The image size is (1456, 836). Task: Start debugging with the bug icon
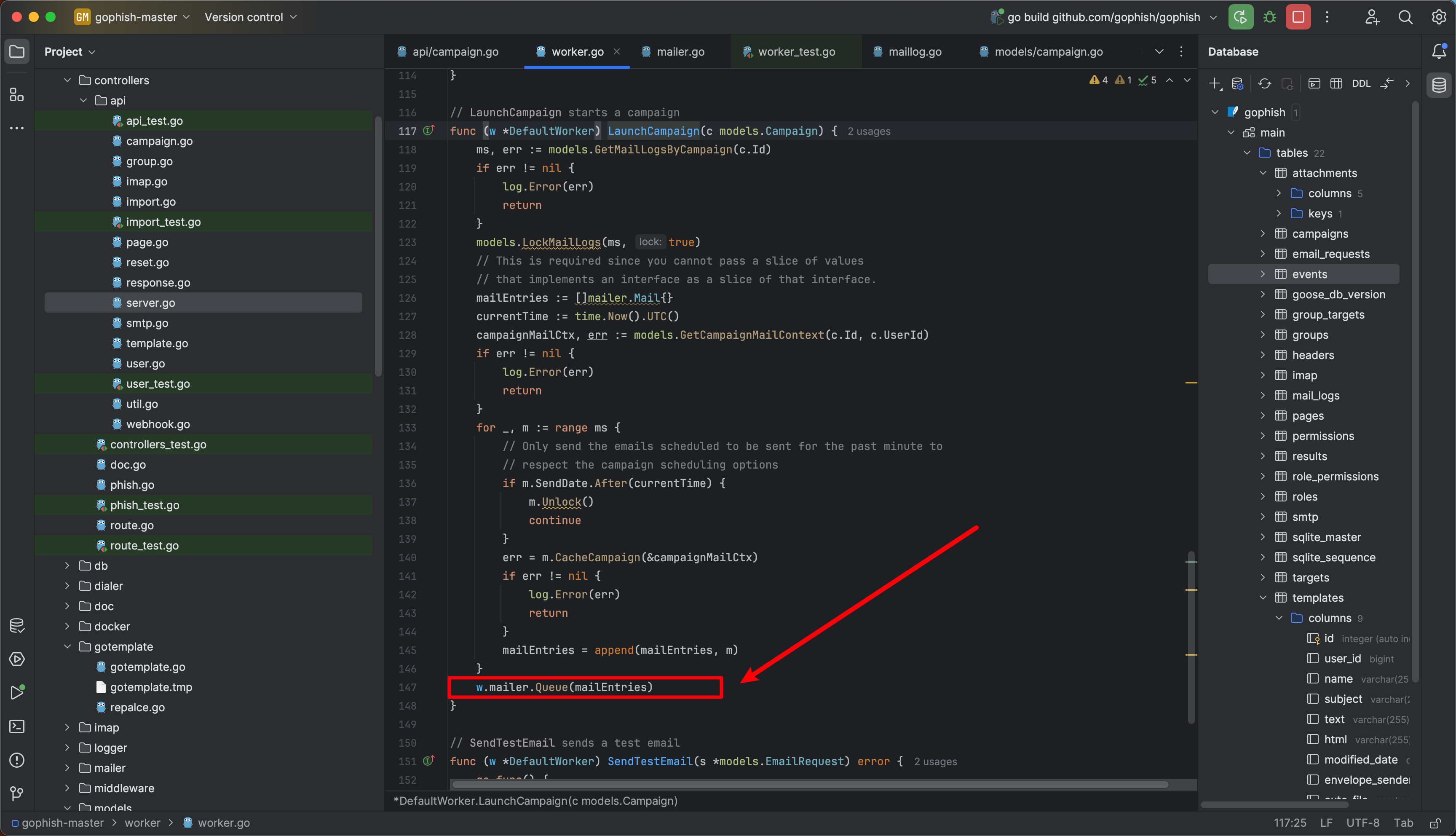(x=1269, y=17)
